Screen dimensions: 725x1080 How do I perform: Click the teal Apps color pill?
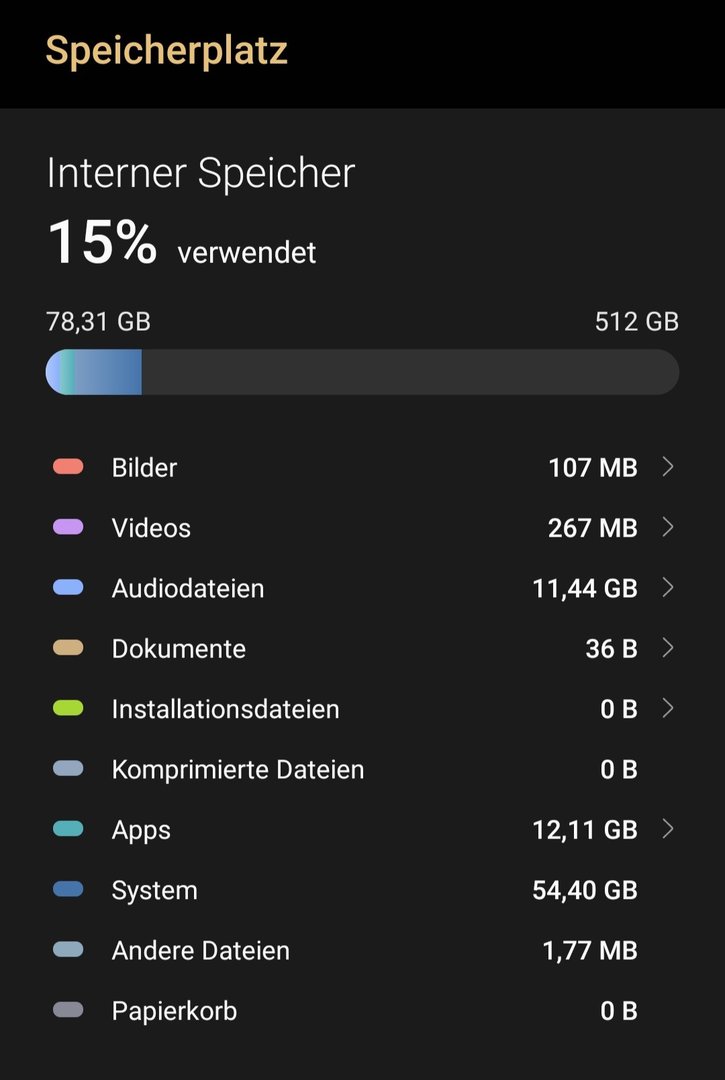68,829
